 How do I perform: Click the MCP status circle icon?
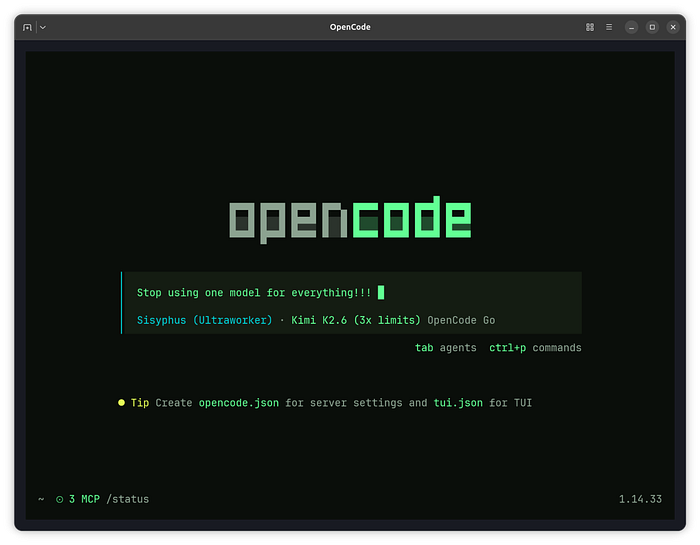coord(59,499)
